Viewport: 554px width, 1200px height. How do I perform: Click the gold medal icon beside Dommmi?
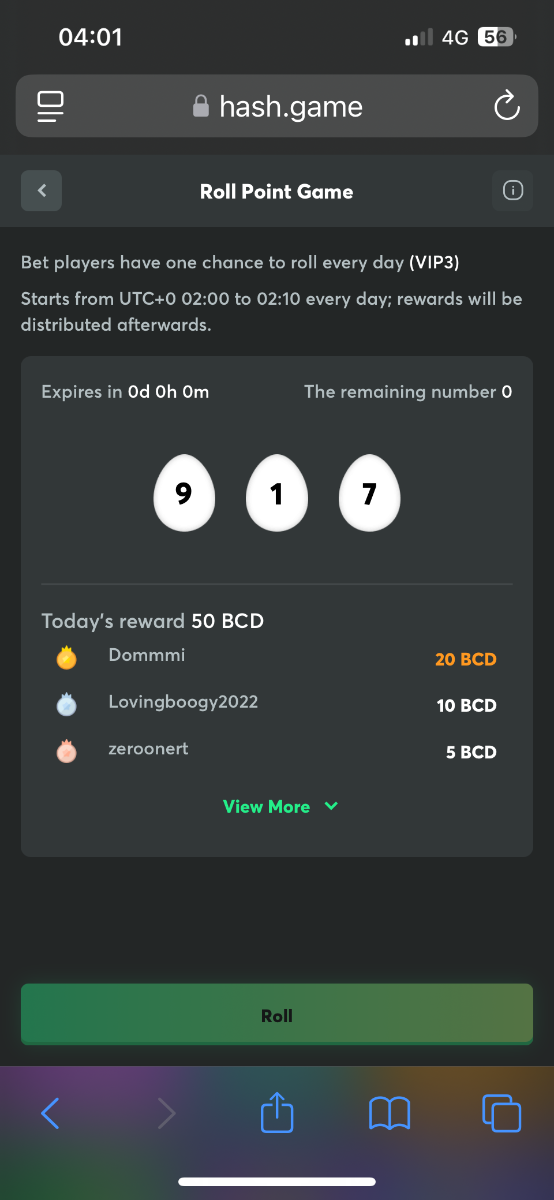[x=66, y=659]
